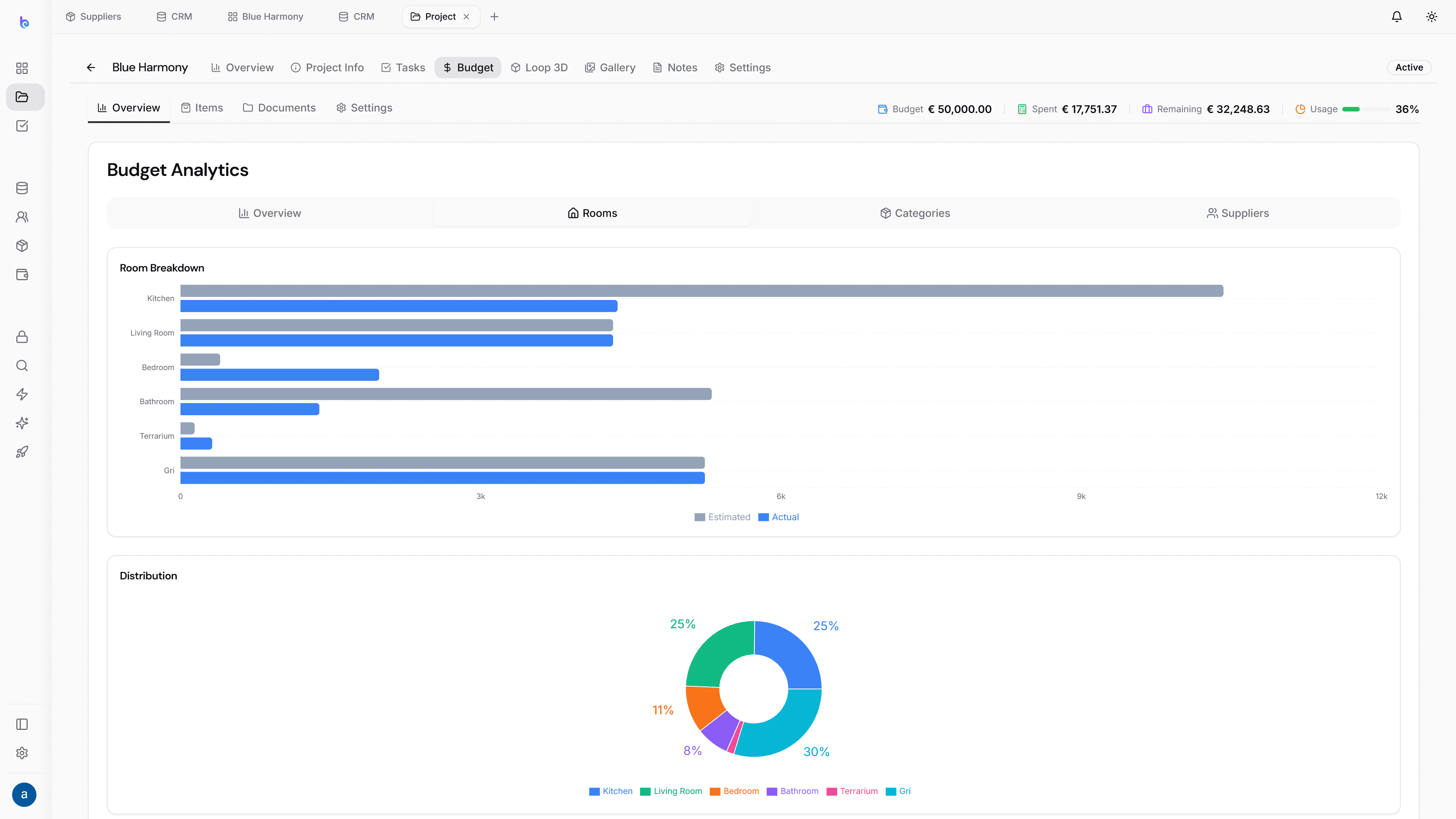Click the Terrarium legend in Distribution

(852, 791)
